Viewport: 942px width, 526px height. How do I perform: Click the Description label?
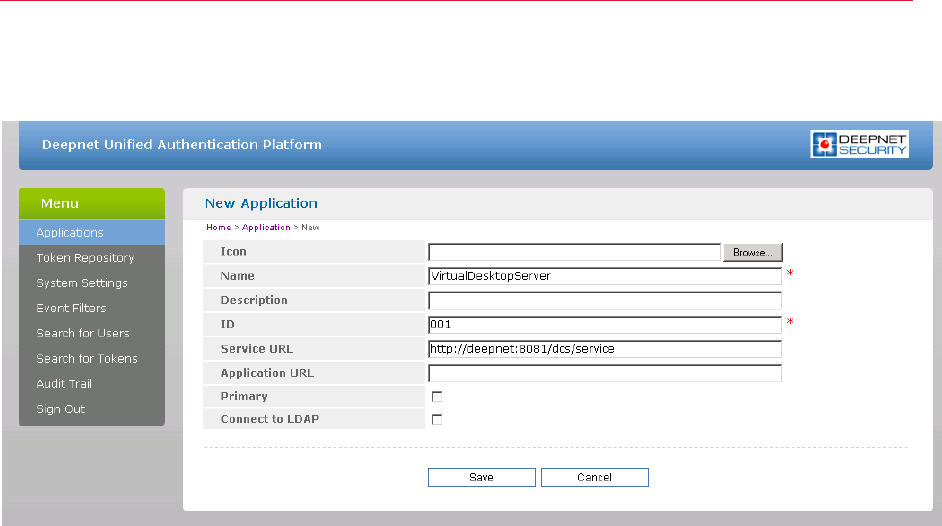click(254, 300)
